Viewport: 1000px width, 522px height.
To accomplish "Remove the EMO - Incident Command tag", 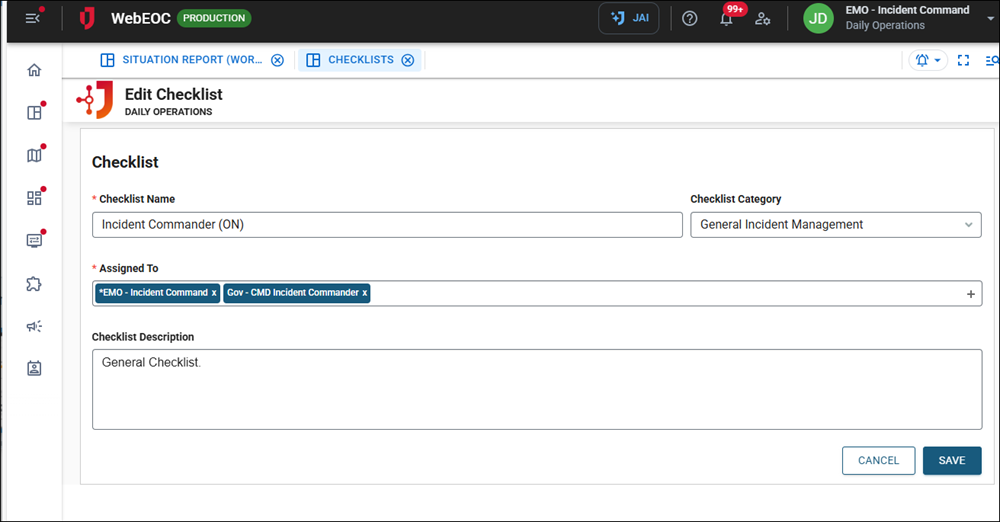I will point(214,293).
